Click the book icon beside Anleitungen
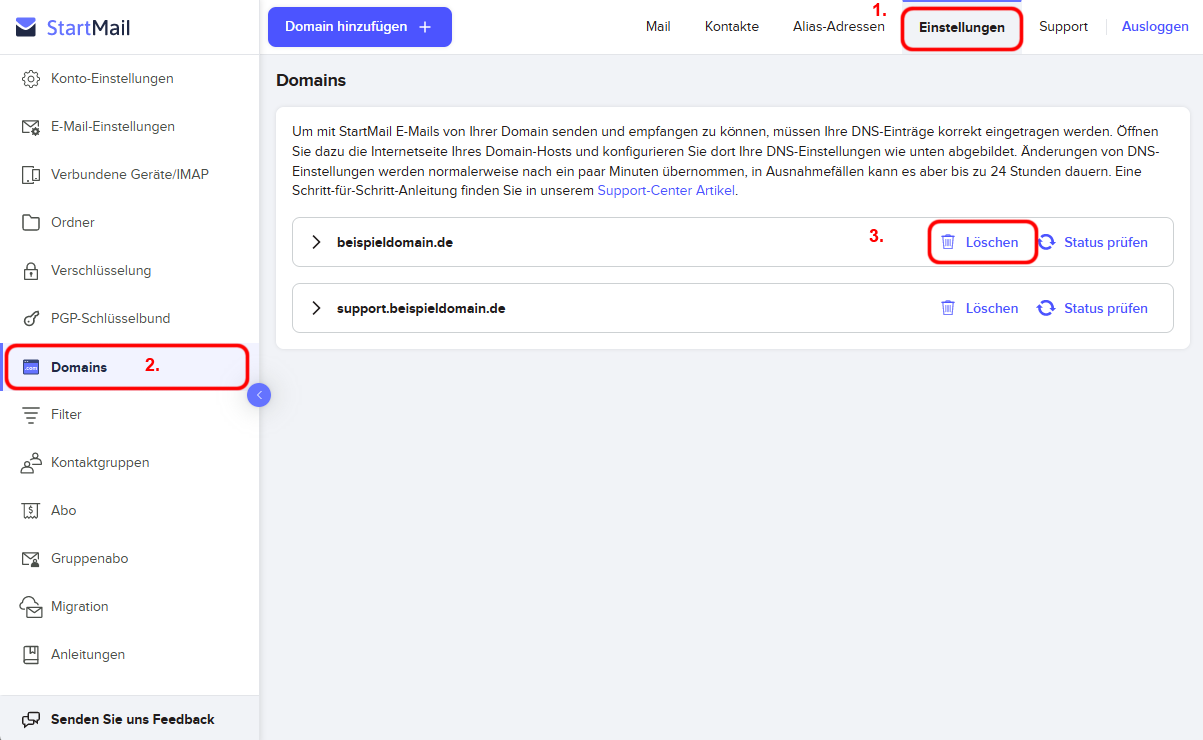The image size is (1203, 740). [x=31, y=655]
